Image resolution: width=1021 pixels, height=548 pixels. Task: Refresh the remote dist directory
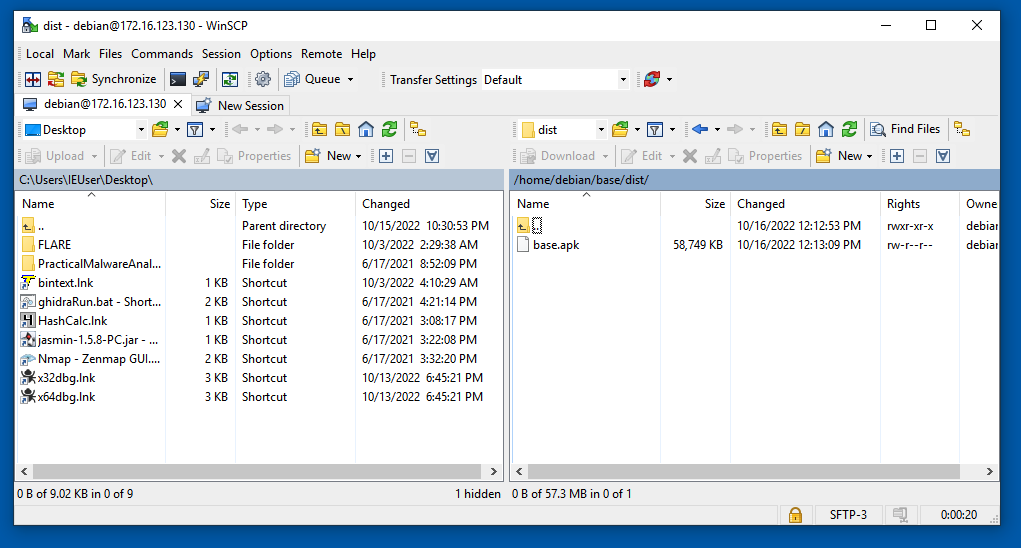849,129
